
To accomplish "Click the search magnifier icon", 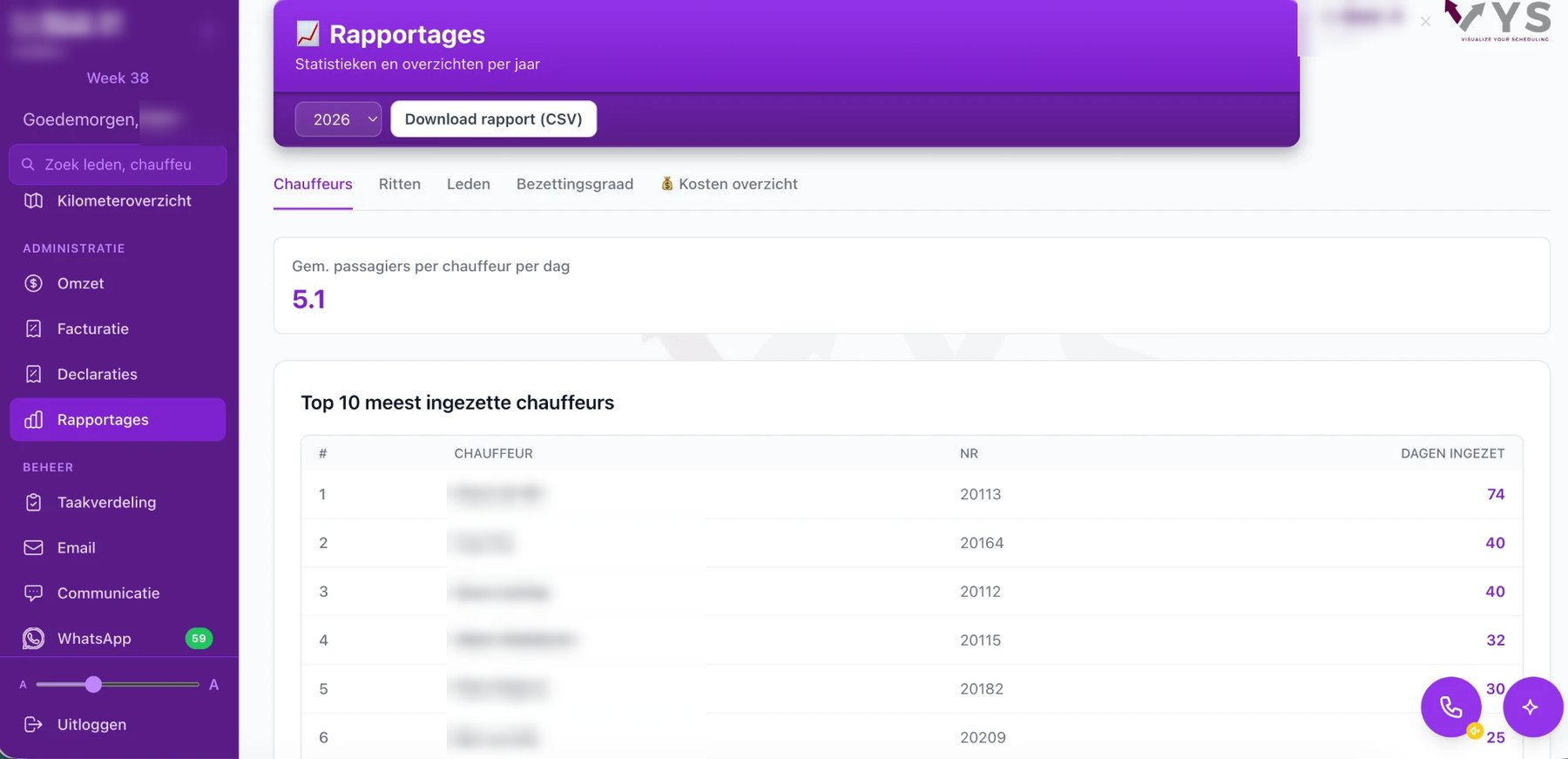I will 28,165.
